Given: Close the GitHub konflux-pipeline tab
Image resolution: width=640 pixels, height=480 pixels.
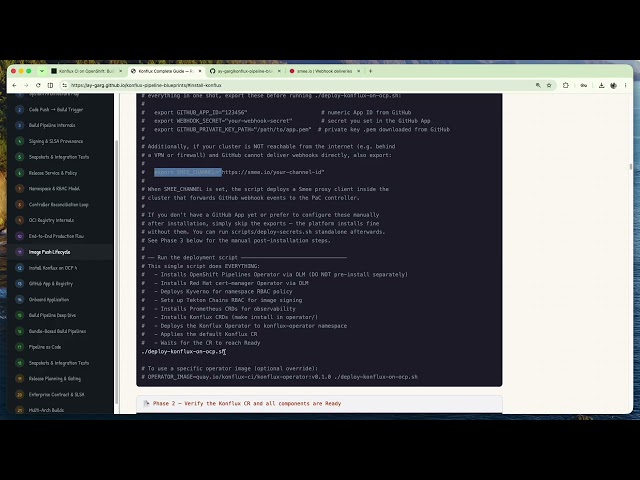Looking at the screenshot, I should pyautogui.click(x=279, y=71).
